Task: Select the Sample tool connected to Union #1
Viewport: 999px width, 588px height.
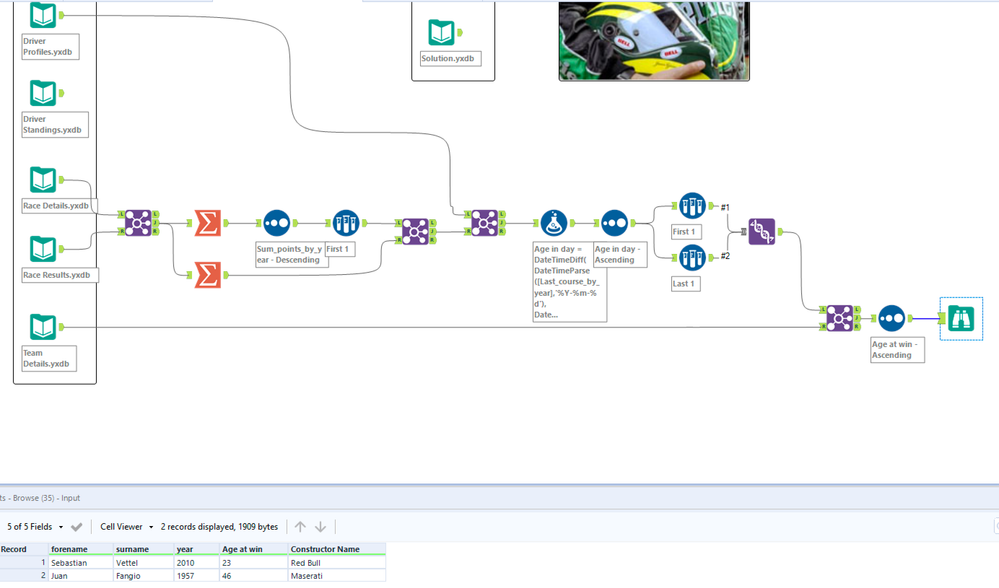Action: coord(692,206)
